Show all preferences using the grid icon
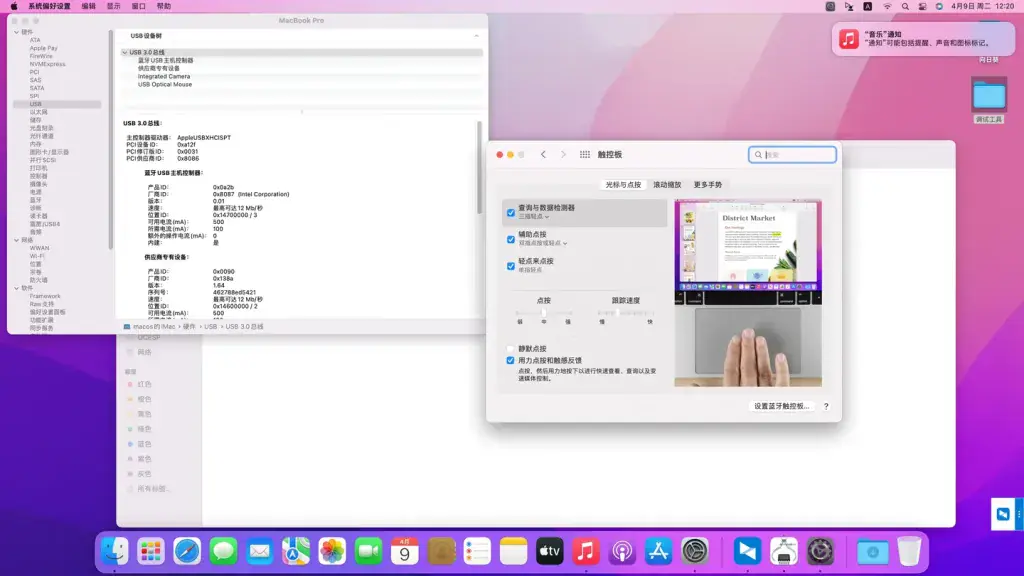This screenshot has height=576, width=1024. click(x=584, y=155)
